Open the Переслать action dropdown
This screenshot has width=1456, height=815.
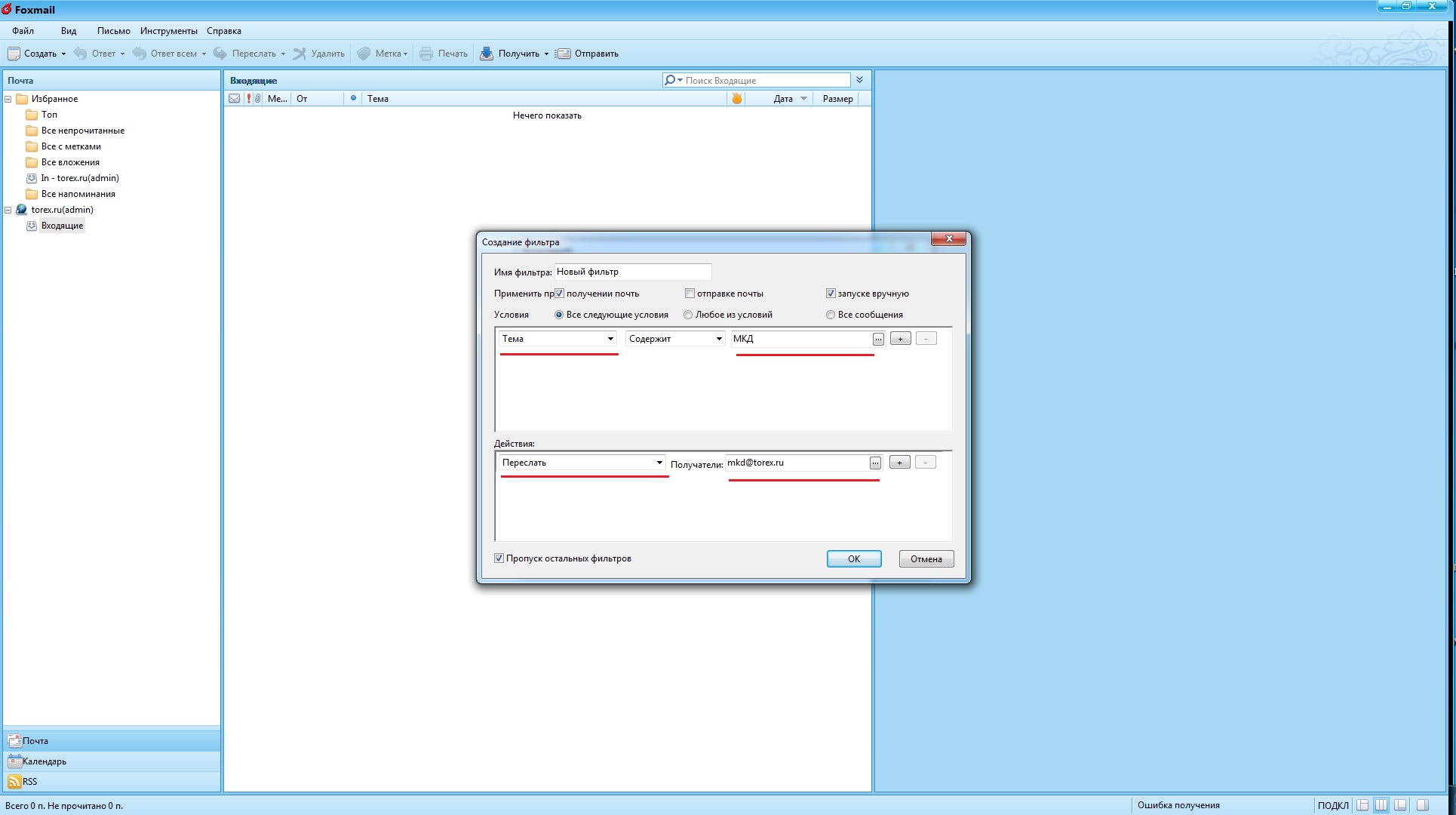(x=659, y=463)
